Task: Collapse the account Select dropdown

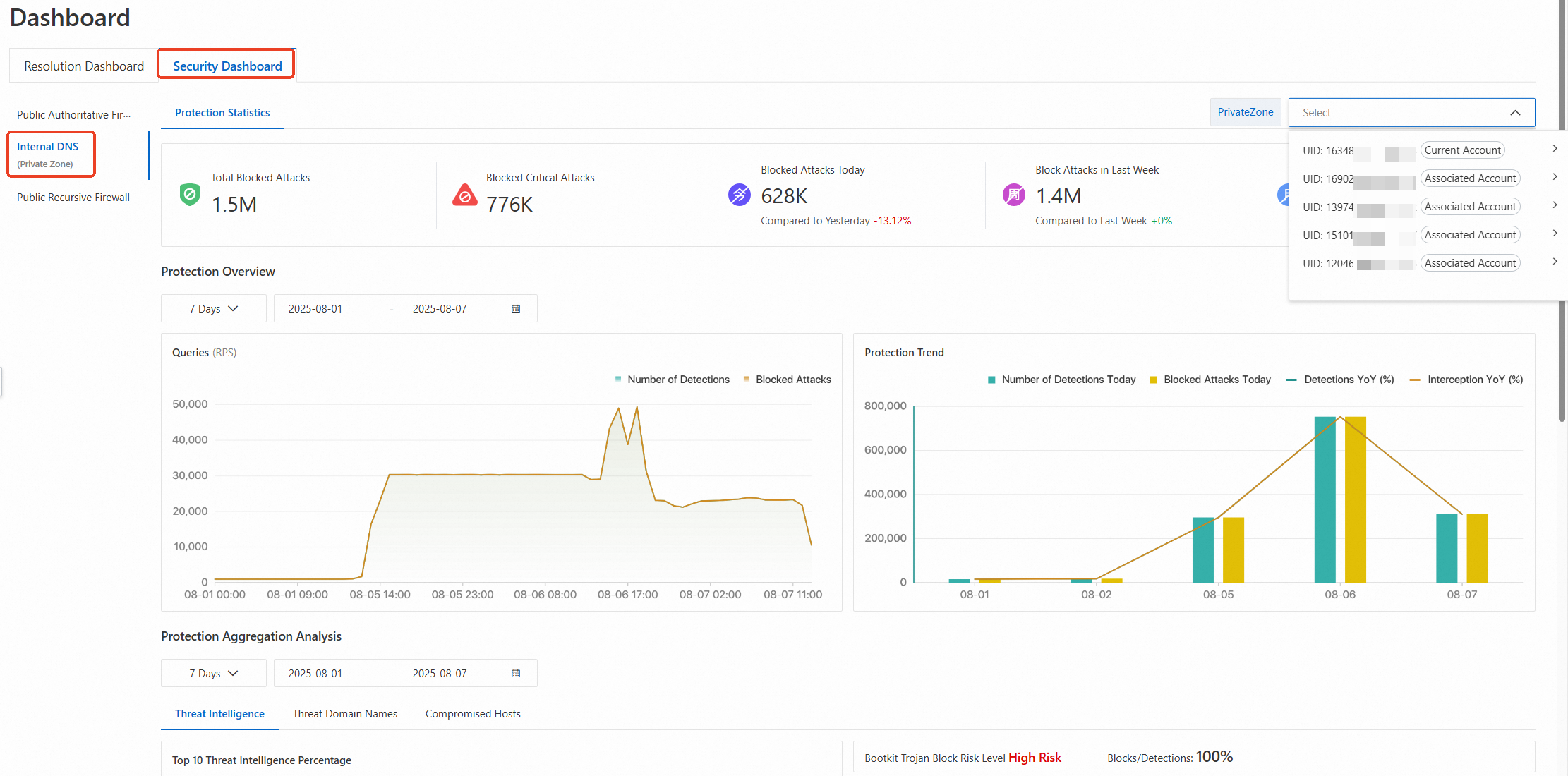Action: [1515, 113]
